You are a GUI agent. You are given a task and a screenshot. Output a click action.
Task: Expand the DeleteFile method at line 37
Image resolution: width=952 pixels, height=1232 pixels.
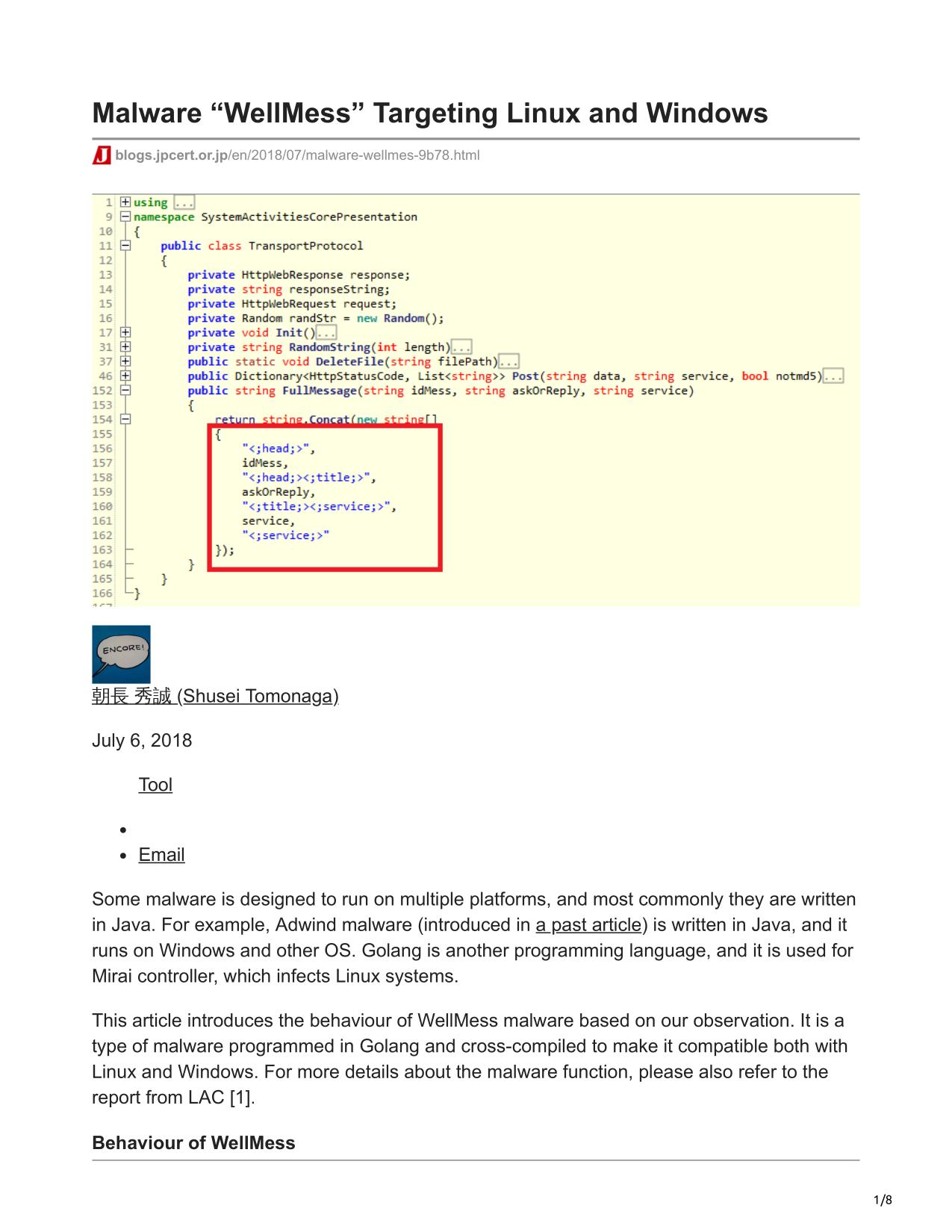125,361
